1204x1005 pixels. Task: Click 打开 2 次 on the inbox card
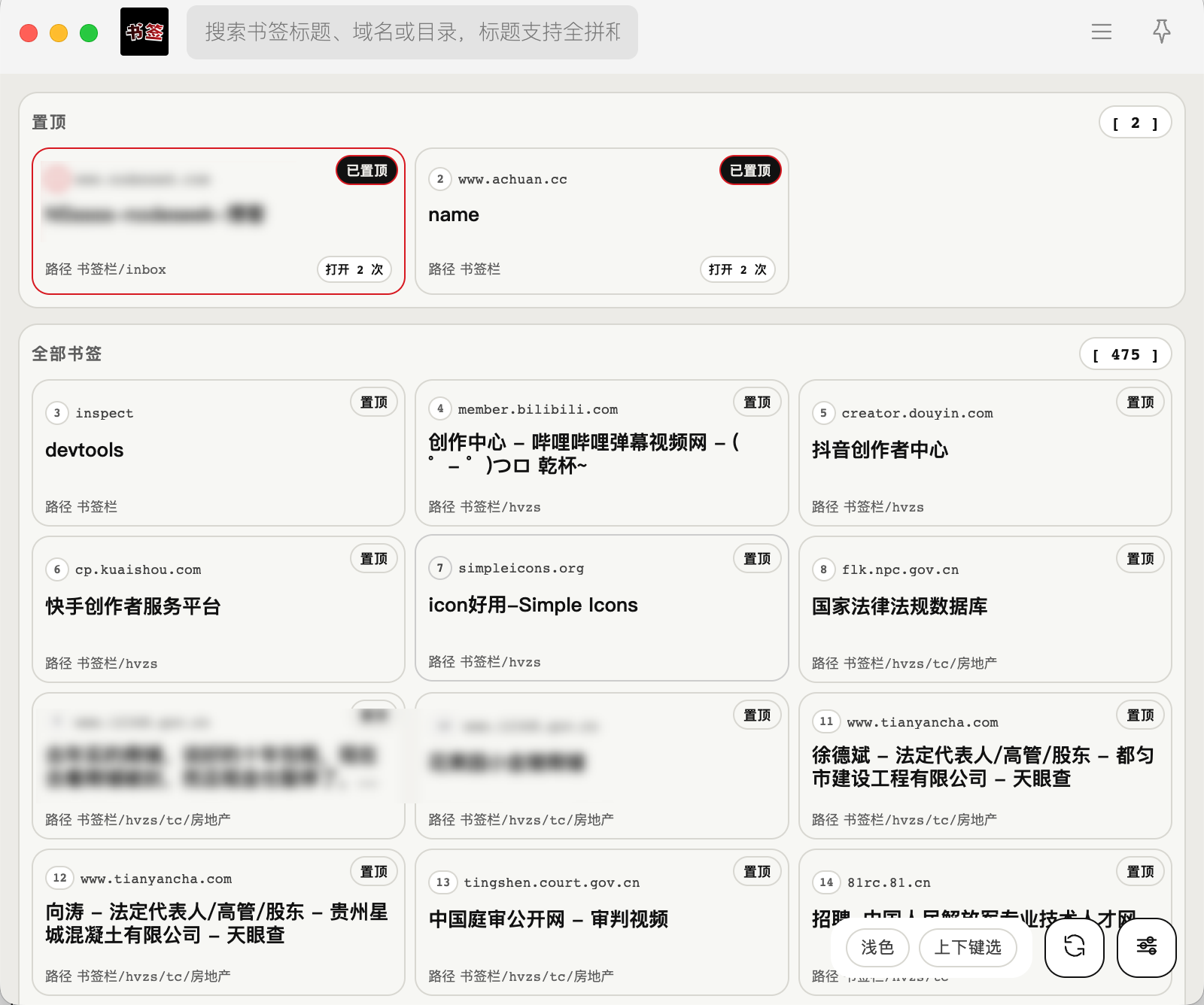pos(354,269)
